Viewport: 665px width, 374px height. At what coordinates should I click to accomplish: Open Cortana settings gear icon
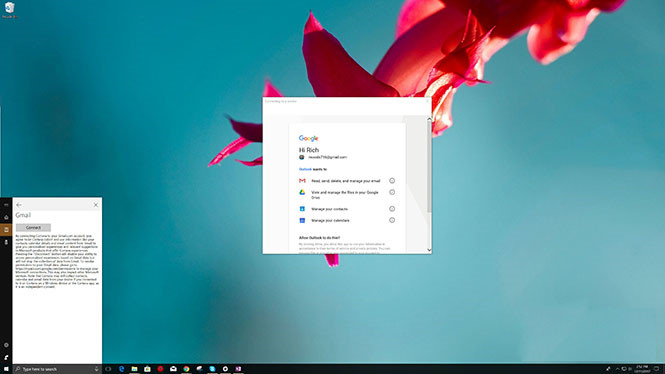tap(6, 345)
